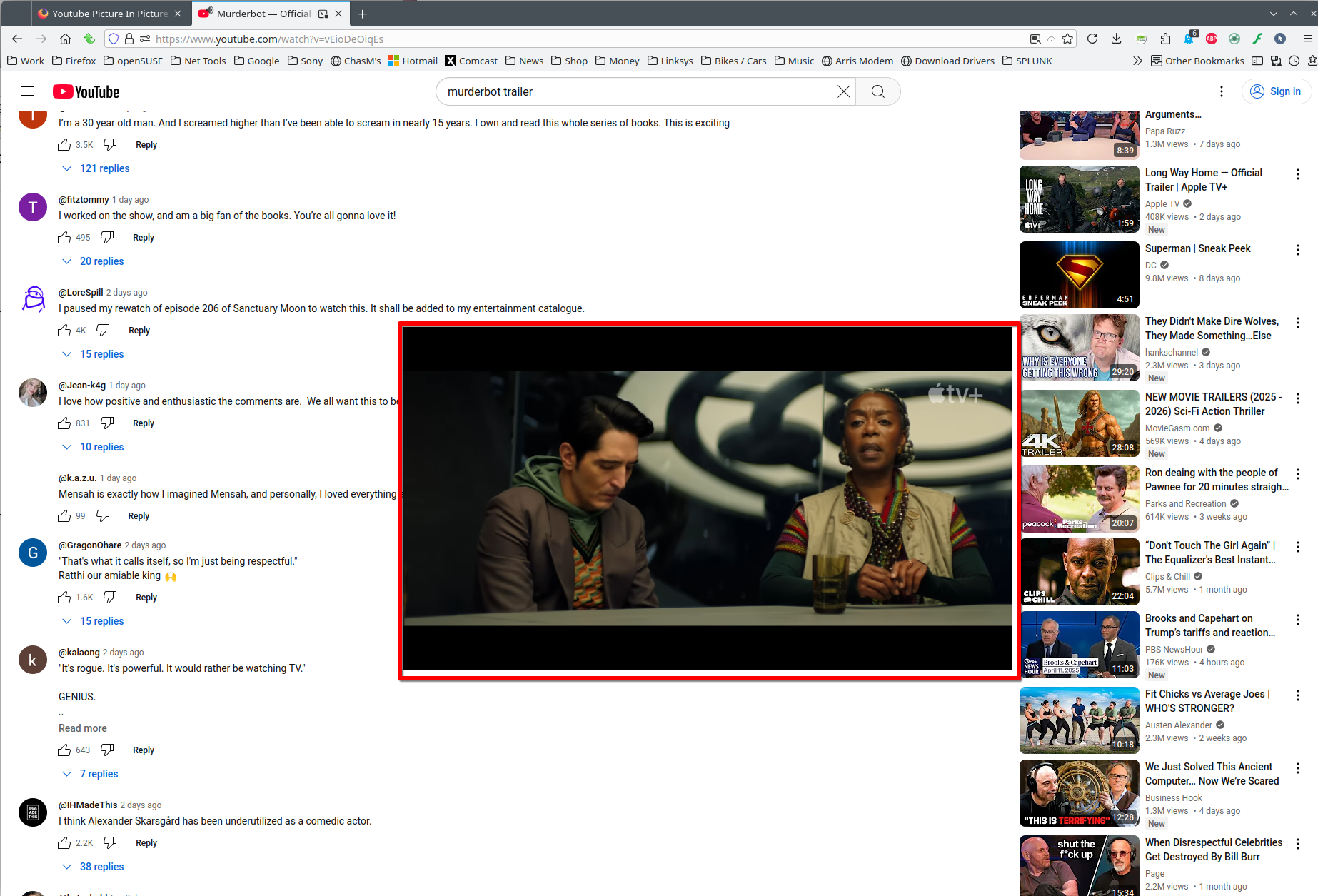Open the History clock icon in bookmarks bar

(x=1294, y=61)
